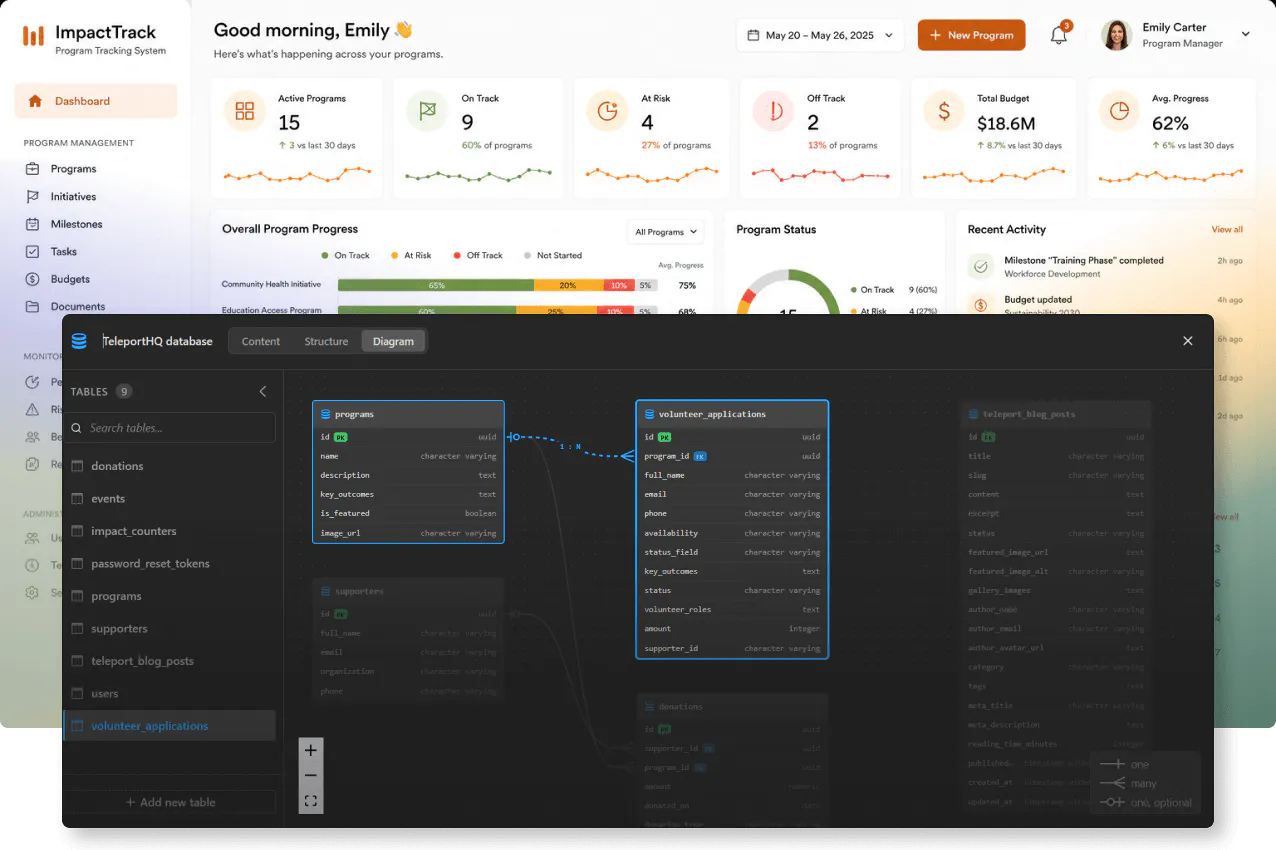The image size is (1276, 850).
Task: Click the New Program button
Action: pos(971,35)
